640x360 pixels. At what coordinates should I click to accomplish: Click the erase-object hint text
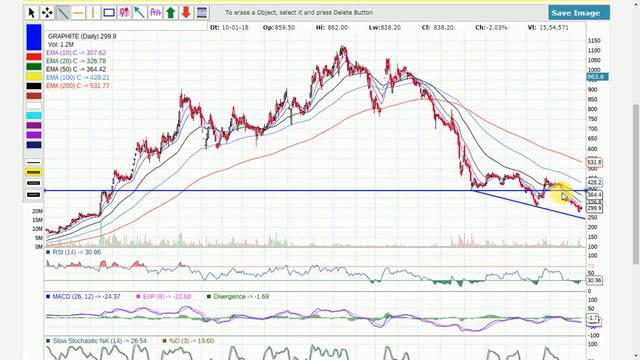[x=299, y=13]
